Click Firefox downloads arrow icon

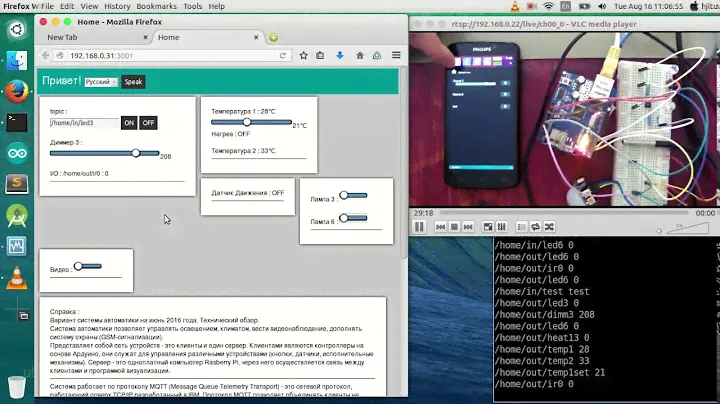coord(339,55)
